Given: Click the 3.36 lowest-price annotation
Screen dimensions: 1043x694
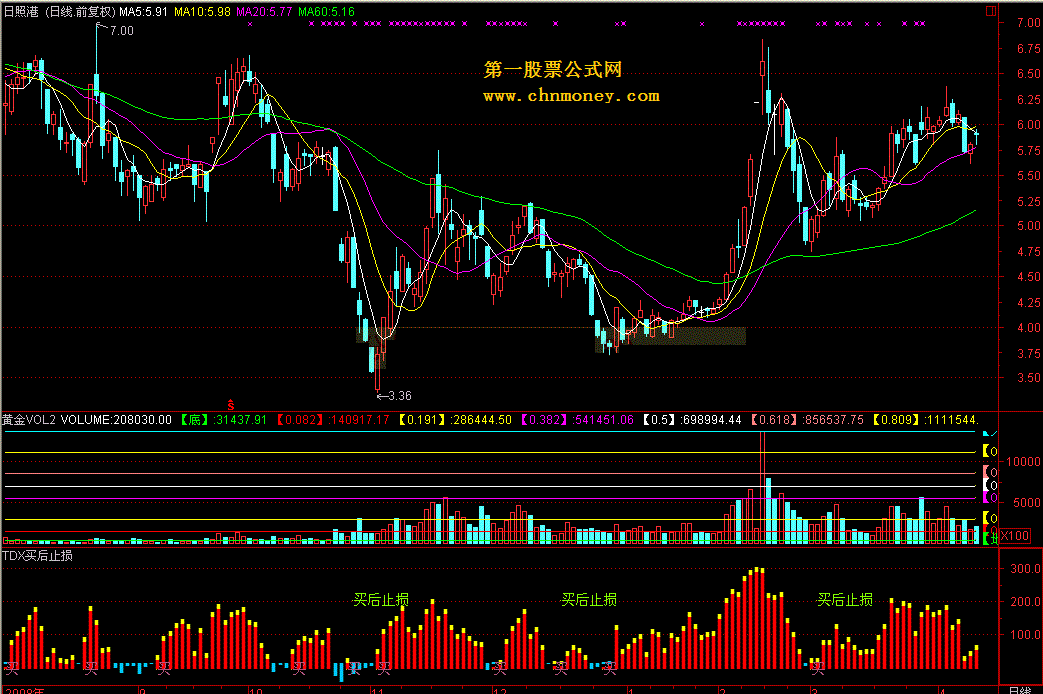Looking at the screenshot, I should point(394,396).
